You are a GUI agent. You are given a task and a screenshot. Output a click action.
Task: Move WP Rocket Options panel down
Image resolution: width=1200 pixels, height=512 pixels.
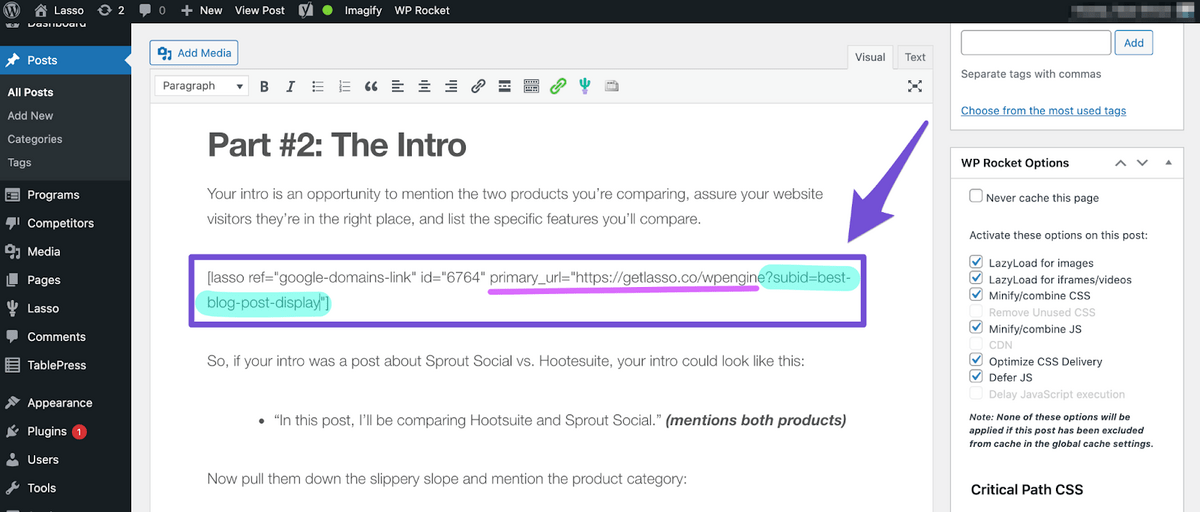click(1142, 163)
